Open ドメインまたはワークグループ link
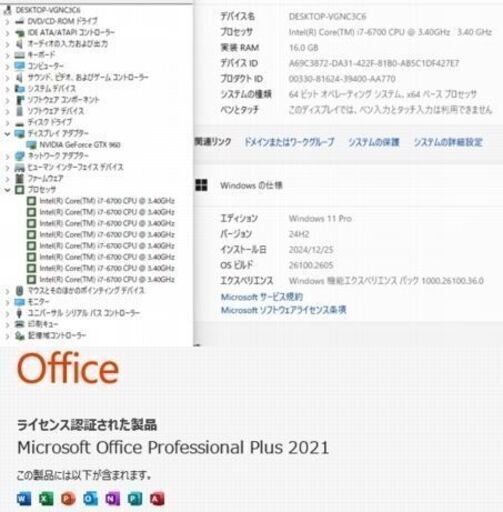 pyautogui.click(x=289, y=142)
